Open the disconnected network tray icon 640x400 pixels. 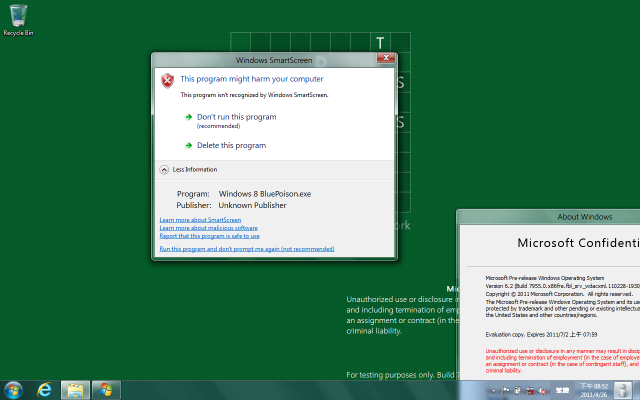(530, 391)
